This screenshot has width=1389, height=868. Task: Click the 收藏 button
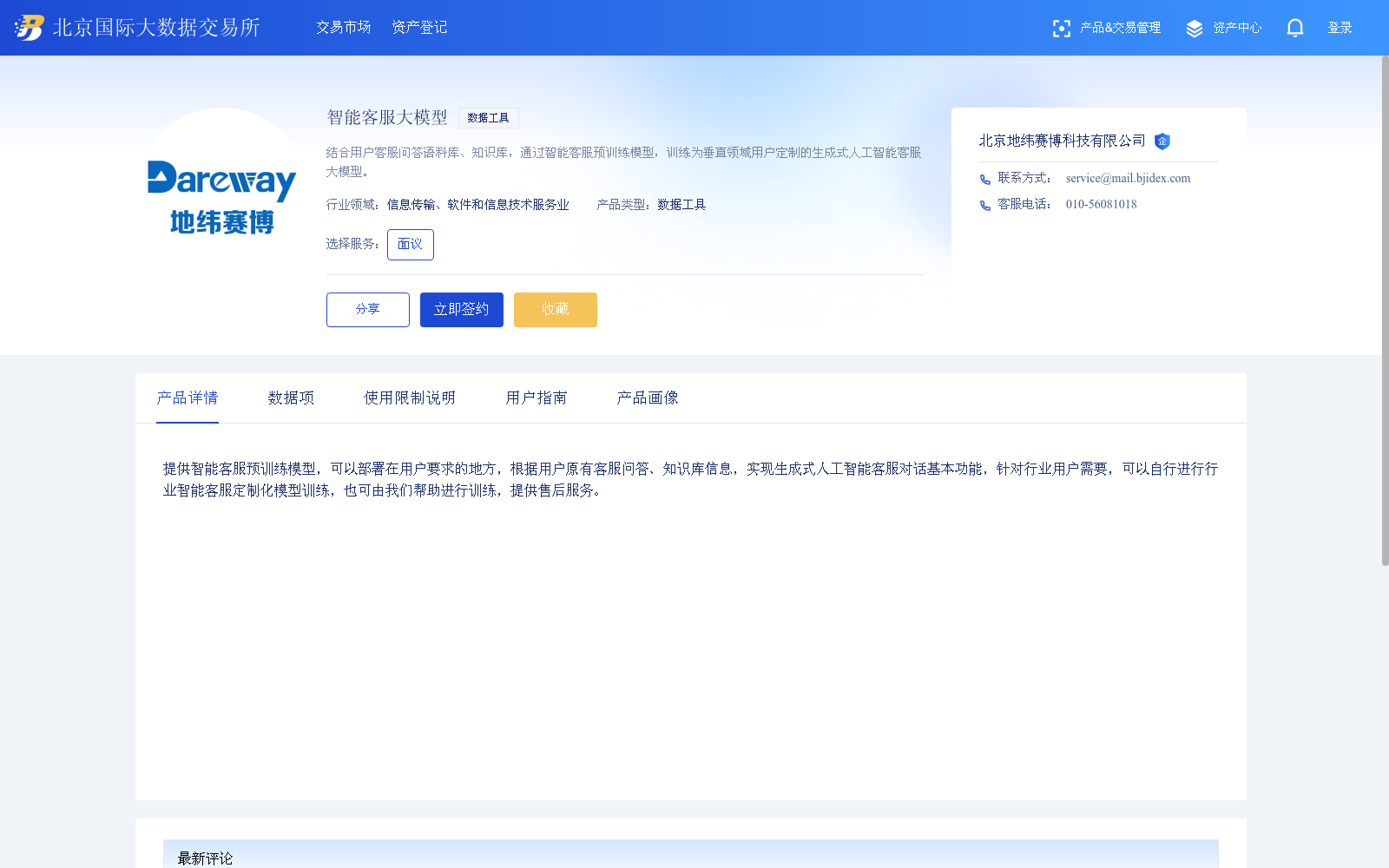[556, 310]
